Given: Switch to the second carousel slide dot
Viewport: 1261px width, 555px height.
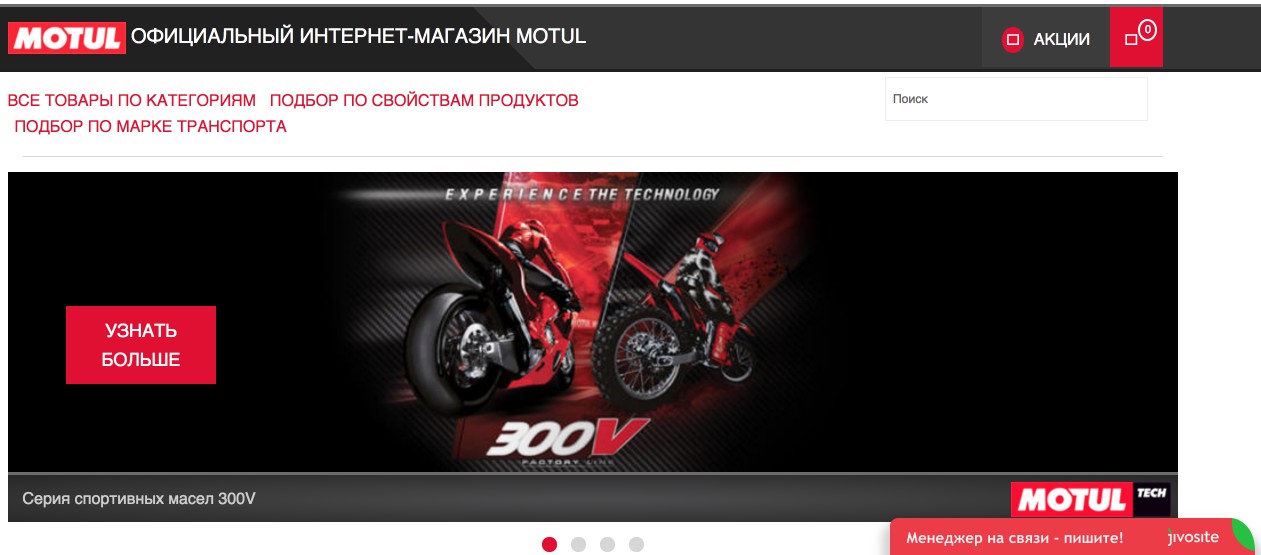Looking at the screenshot, I should 578,544.
